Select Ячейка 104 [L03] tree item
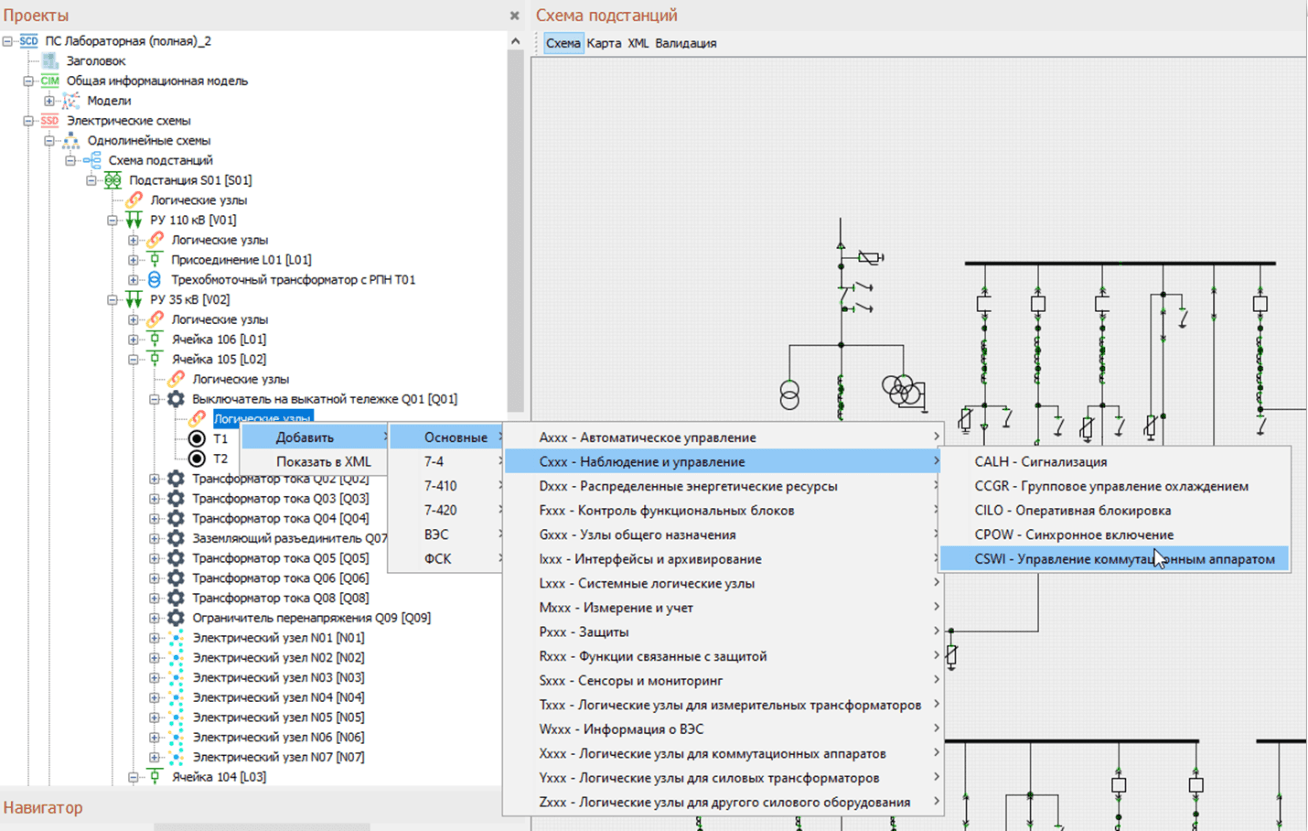The image size is (1308, 831). pyautogui.click(x=219, y=777)
